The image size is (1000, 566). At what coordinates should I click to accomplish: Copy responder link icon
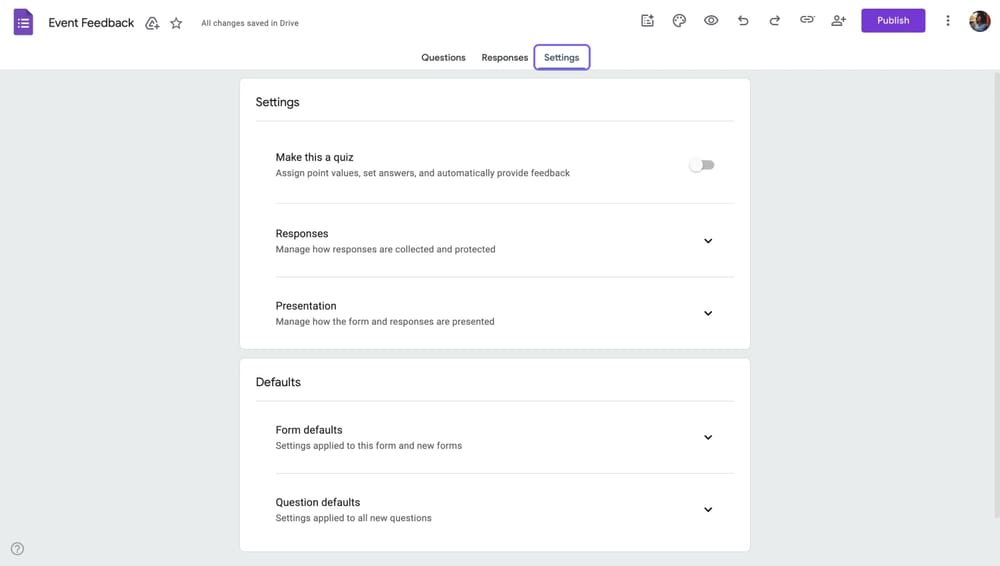tap(807, 20)
